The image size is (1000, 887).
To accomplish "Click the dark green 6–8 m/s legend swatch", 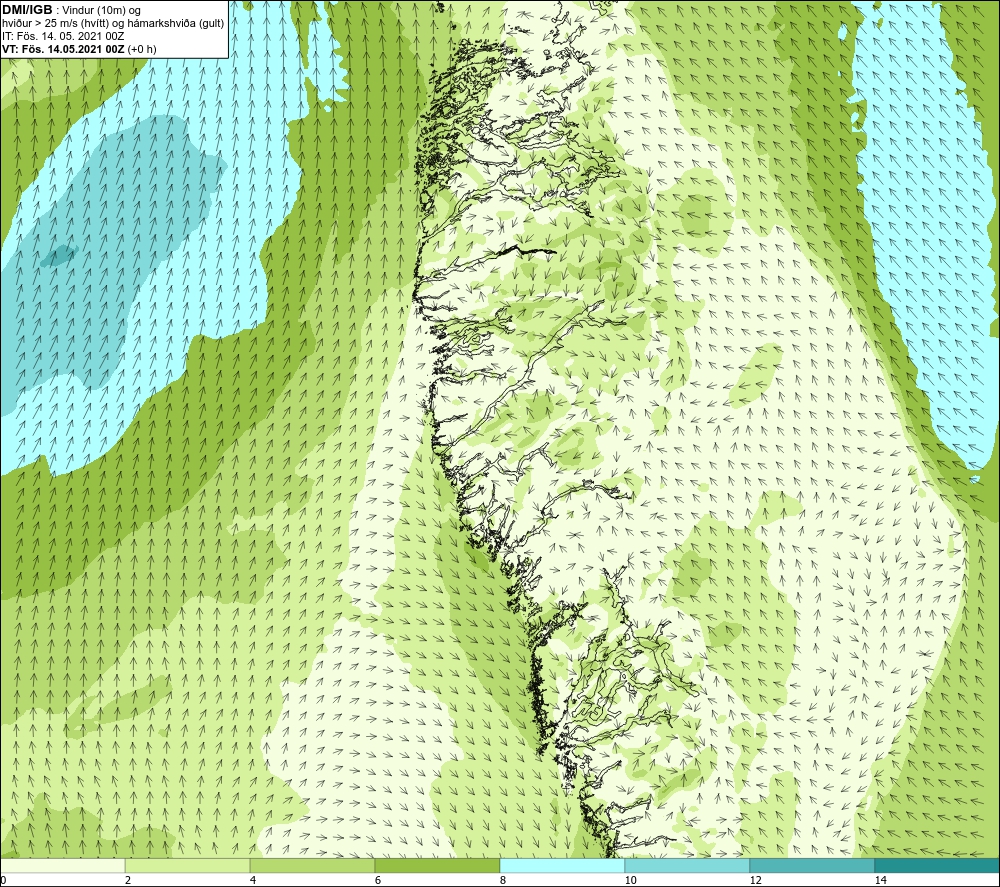I will tap(438, 865).
